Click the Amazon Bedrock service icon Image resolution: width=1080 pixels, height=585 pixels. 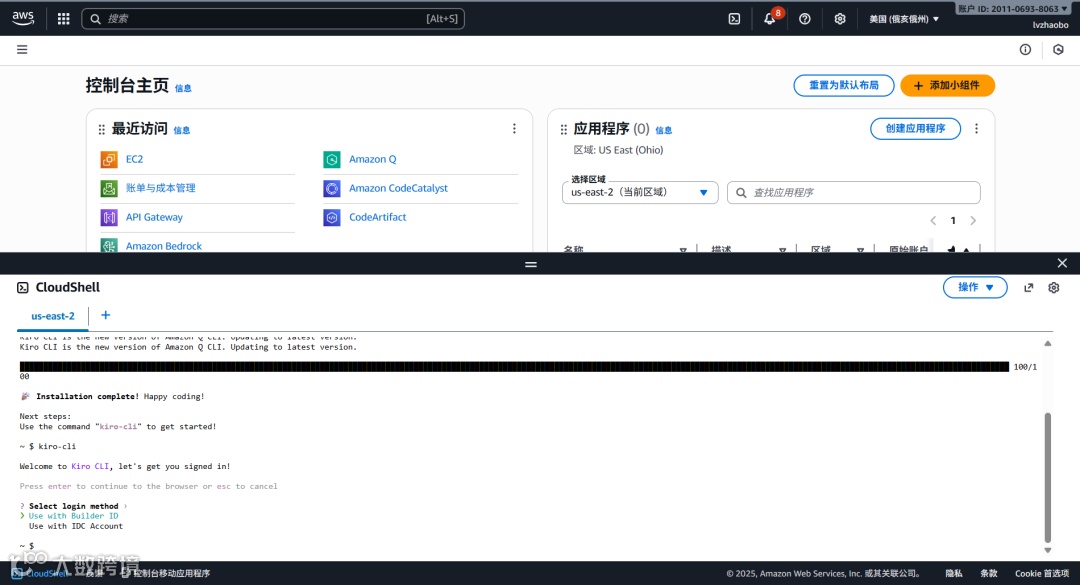click(x=109, y=245)
